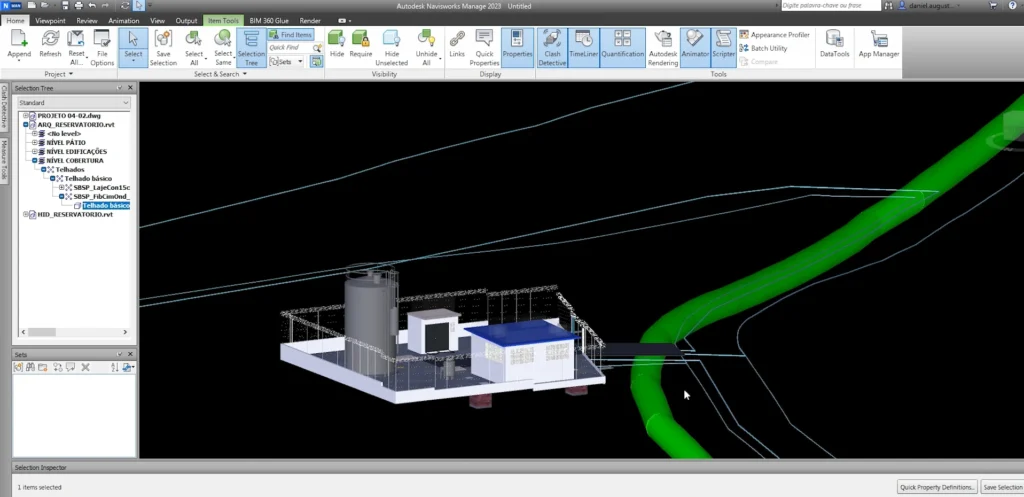Click the Append file icon

(x=19, y=45)
